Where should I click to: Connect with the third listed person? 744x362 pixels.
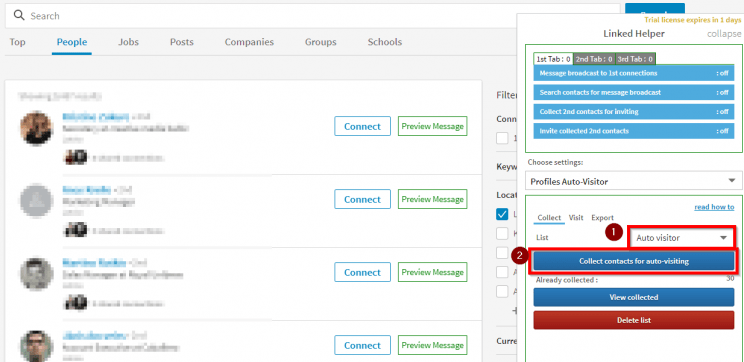(x=363, y=272)
